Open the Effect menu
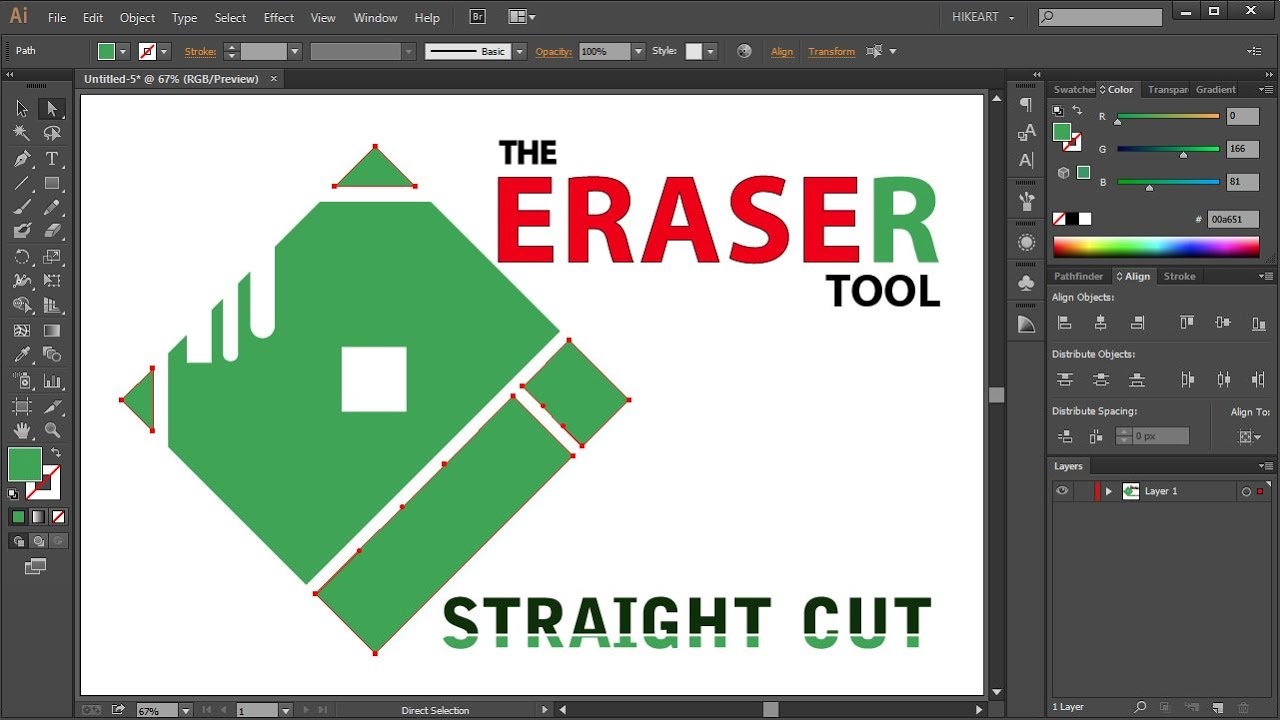 279,18
